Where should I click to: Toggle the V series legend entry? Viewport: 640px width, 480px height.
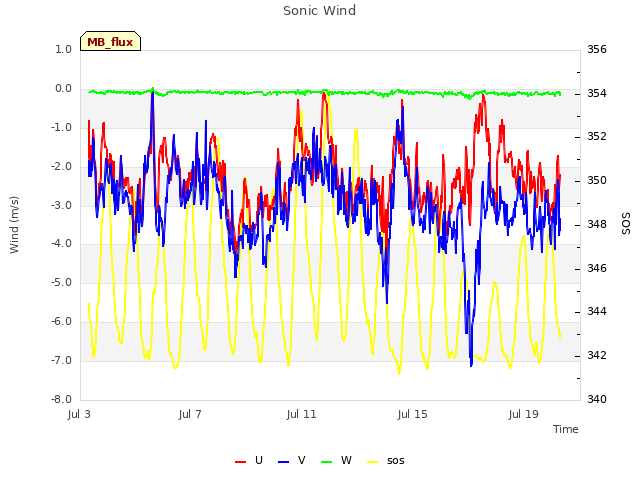point(291,461)
